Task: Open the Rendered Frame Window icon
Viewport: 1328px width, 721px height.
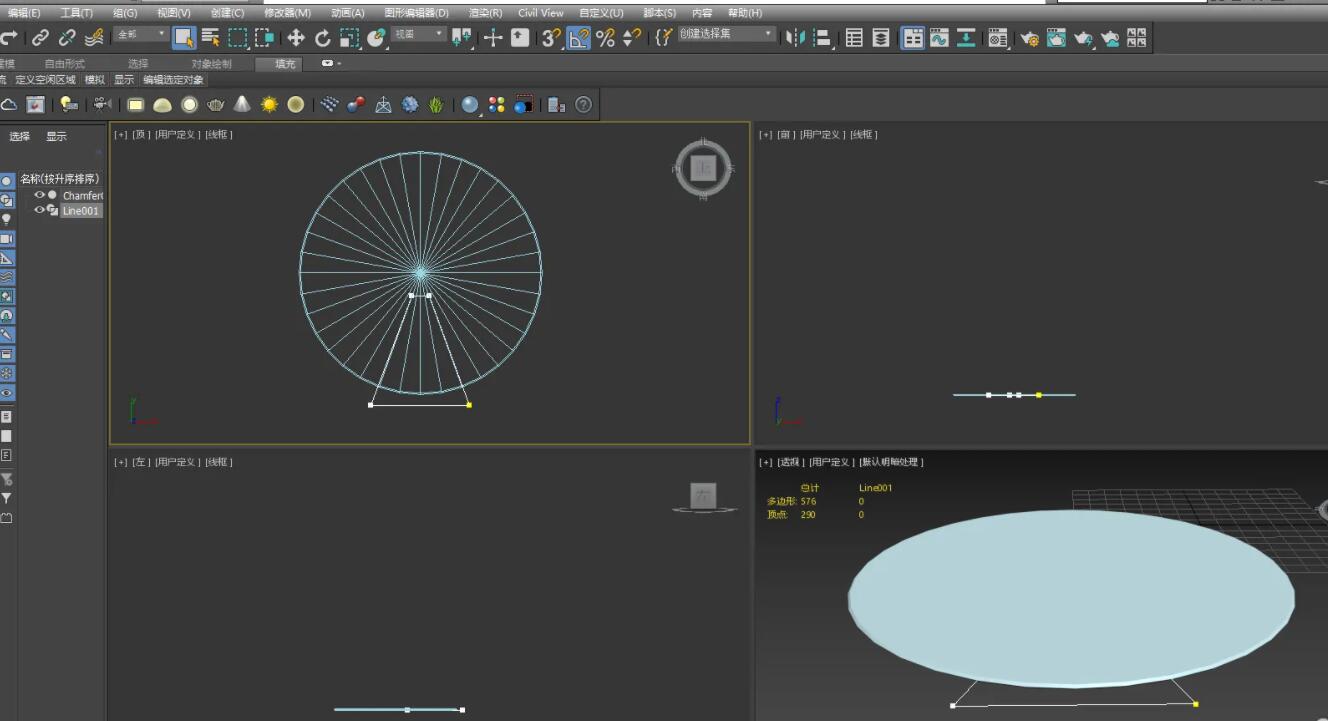Action: point(1056,38)
